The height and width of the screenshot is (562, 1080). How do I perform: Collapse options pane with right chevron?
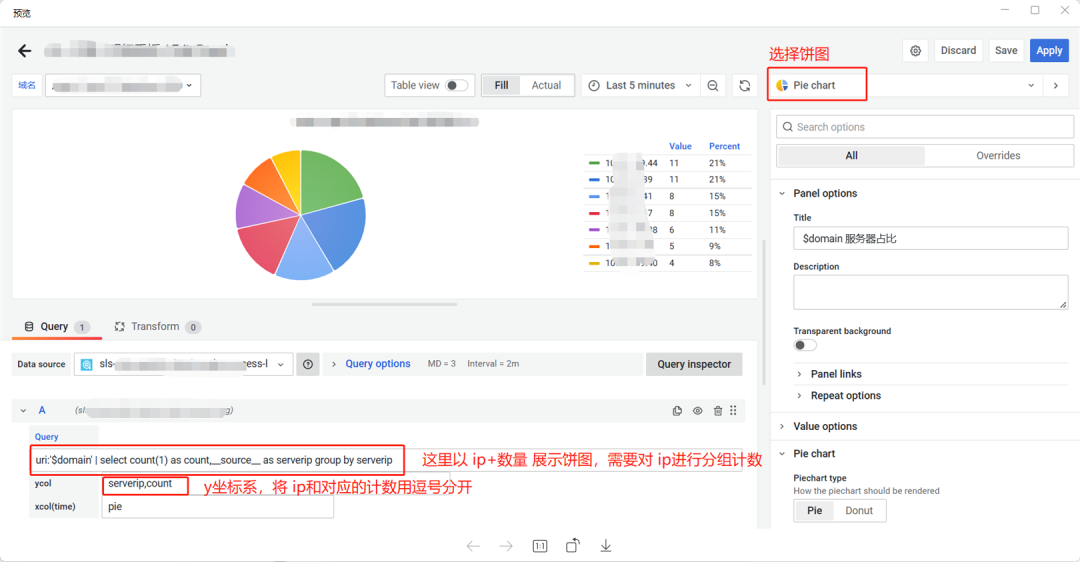(1056, 85)
